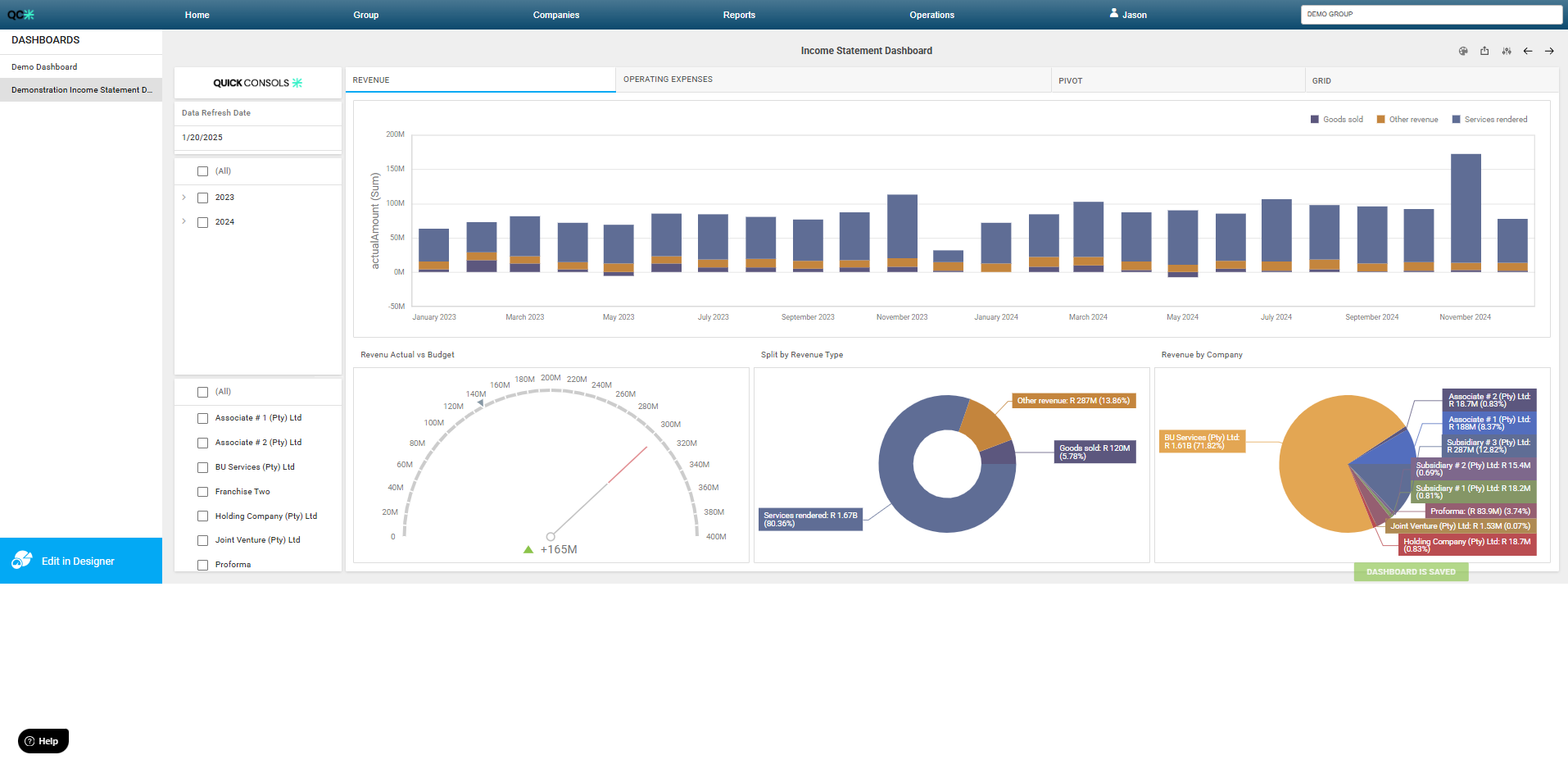Tick the BU Services (Pty) Ltd checkbox
The image size is (1568, 773).
pyautogui.click(x=202, y=467)
